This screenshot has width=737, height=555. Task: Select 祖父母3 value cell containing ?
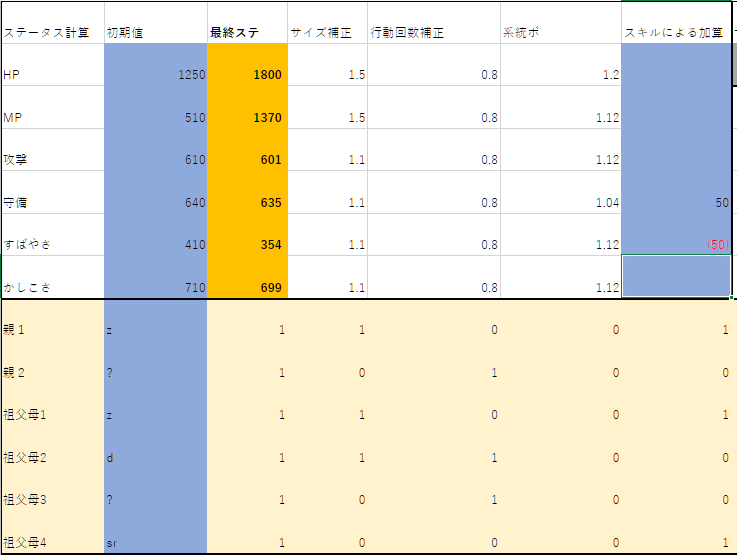(156, 490)
